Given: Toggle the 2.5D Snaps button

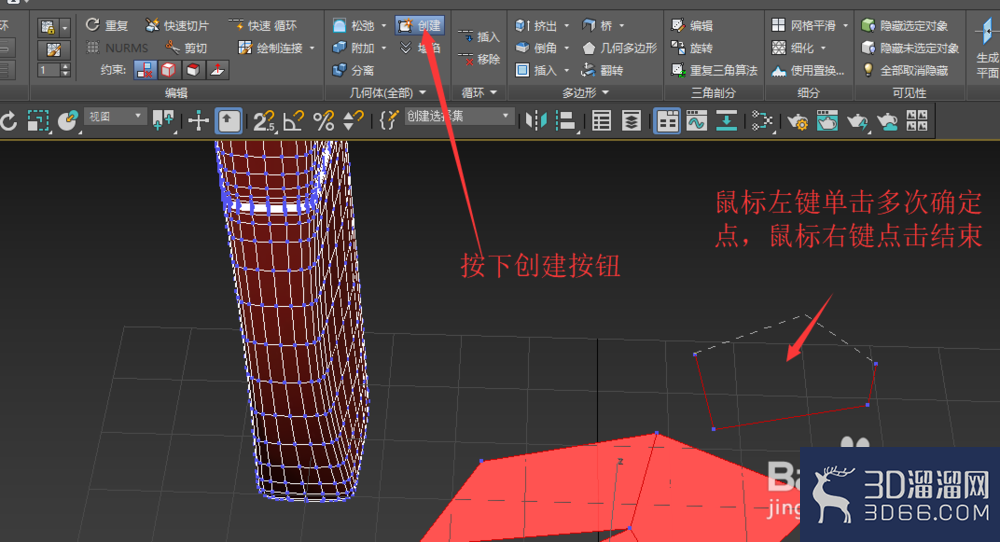Looking at the screenshot, I should 263,120.
